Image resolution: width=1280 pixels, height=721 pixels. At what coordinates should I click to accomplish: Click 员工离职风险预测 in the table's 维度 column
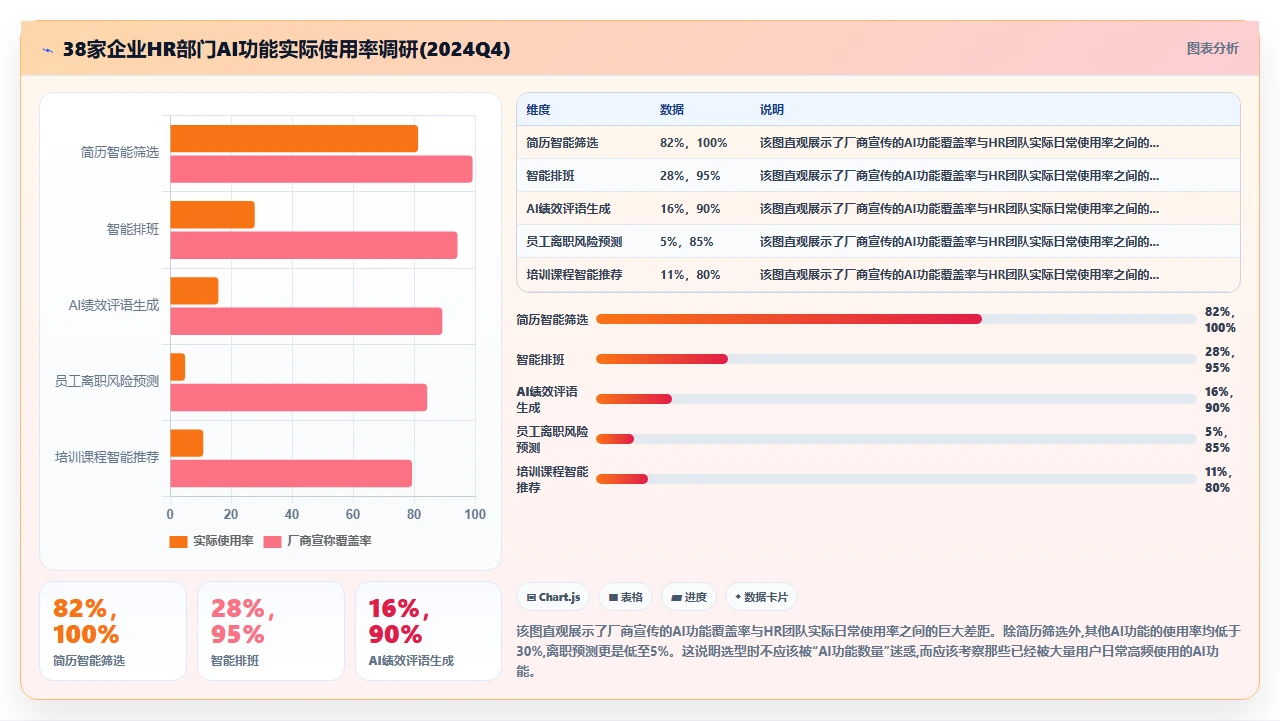point(574,242)
